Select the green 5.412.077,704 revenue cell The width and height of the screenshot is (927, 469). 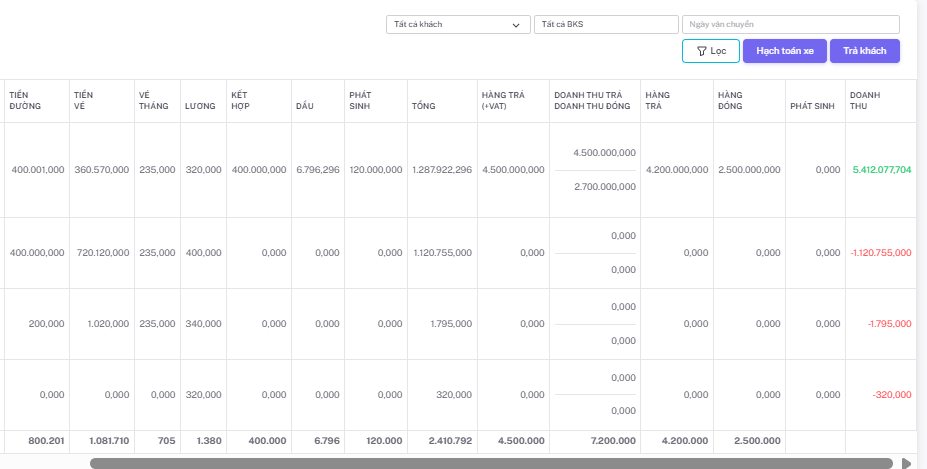[x=881, y=170]
